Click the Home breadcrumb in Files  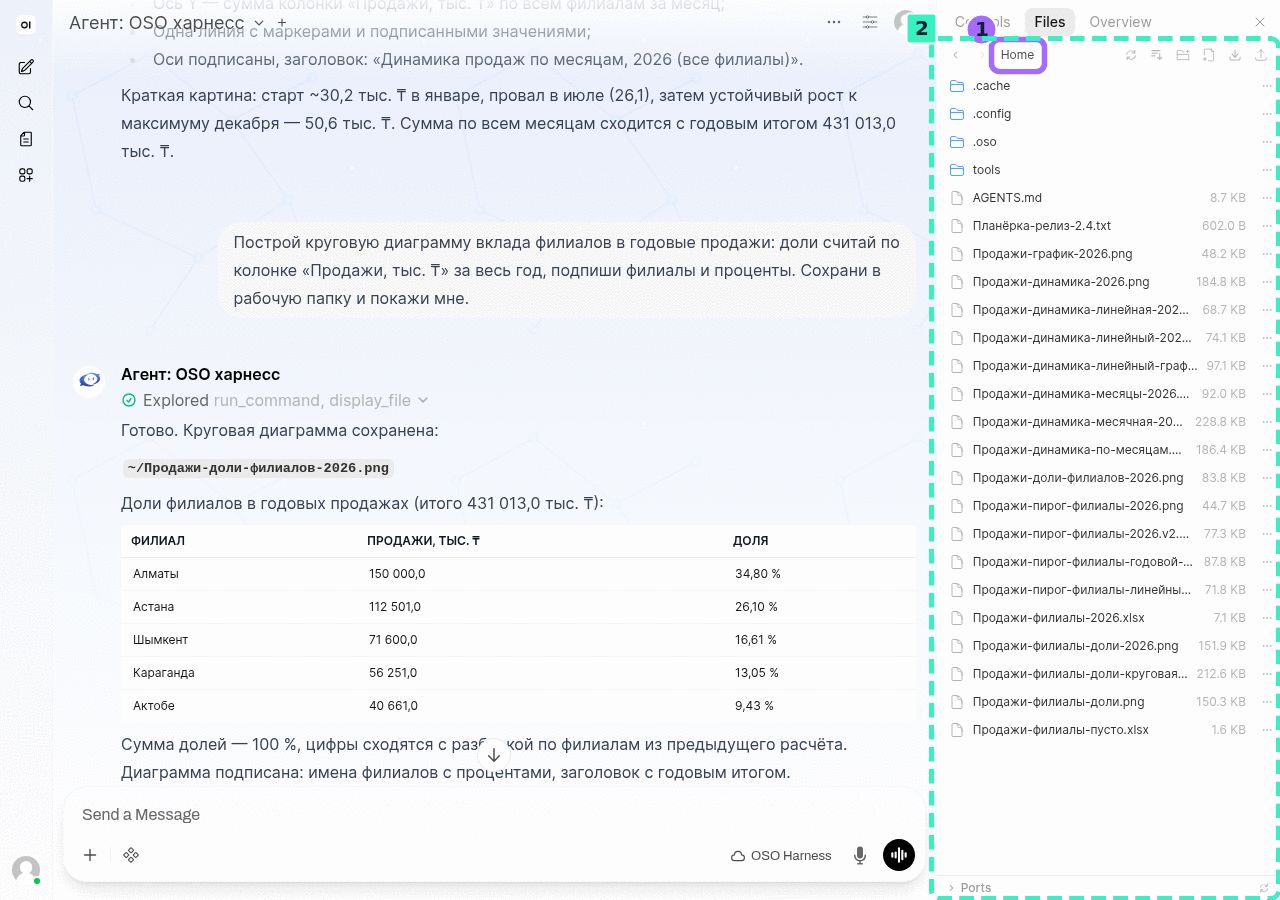tap(1017, 55)
